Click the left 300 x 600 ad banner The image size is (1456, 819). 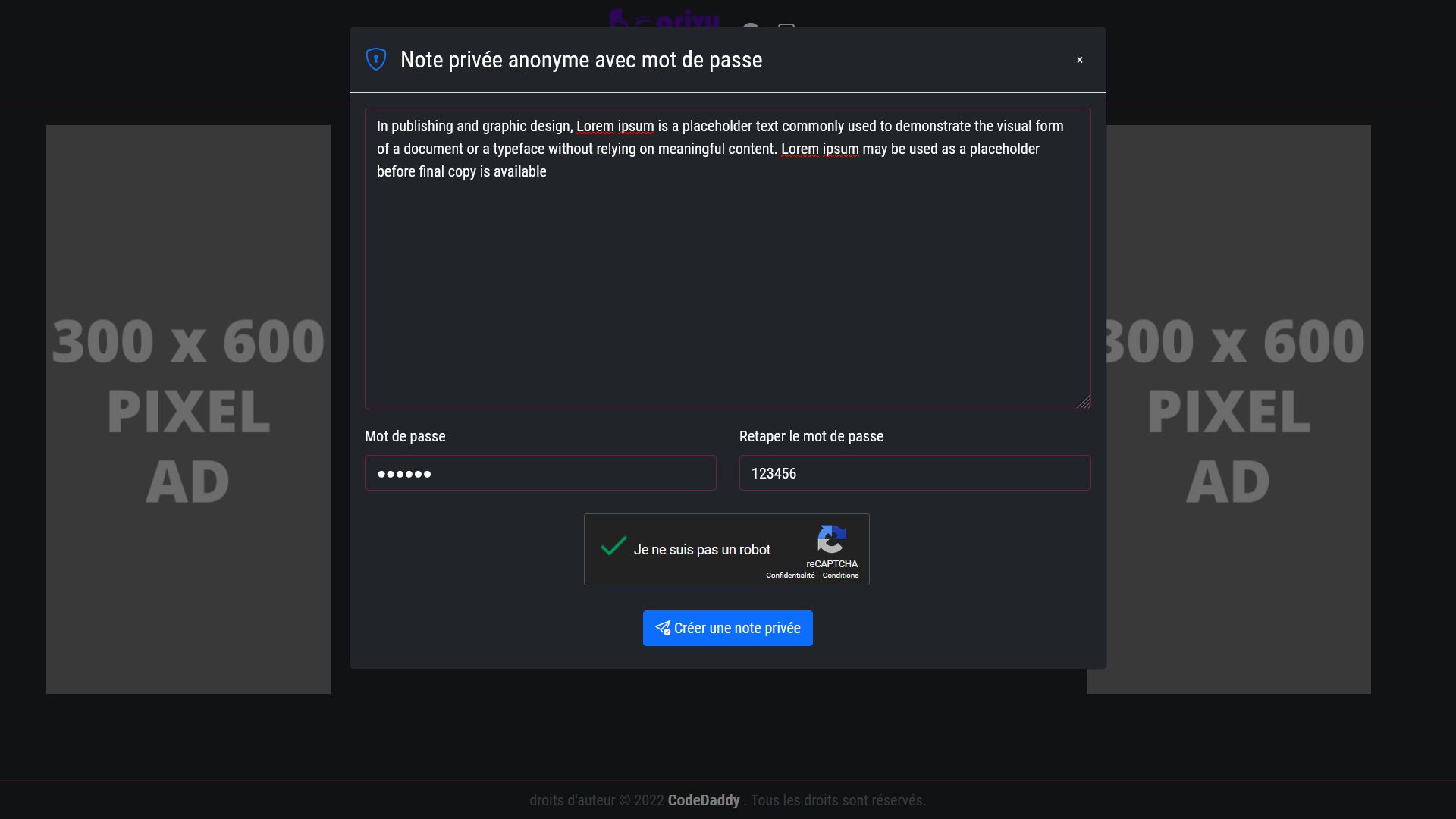pos(188,409)
